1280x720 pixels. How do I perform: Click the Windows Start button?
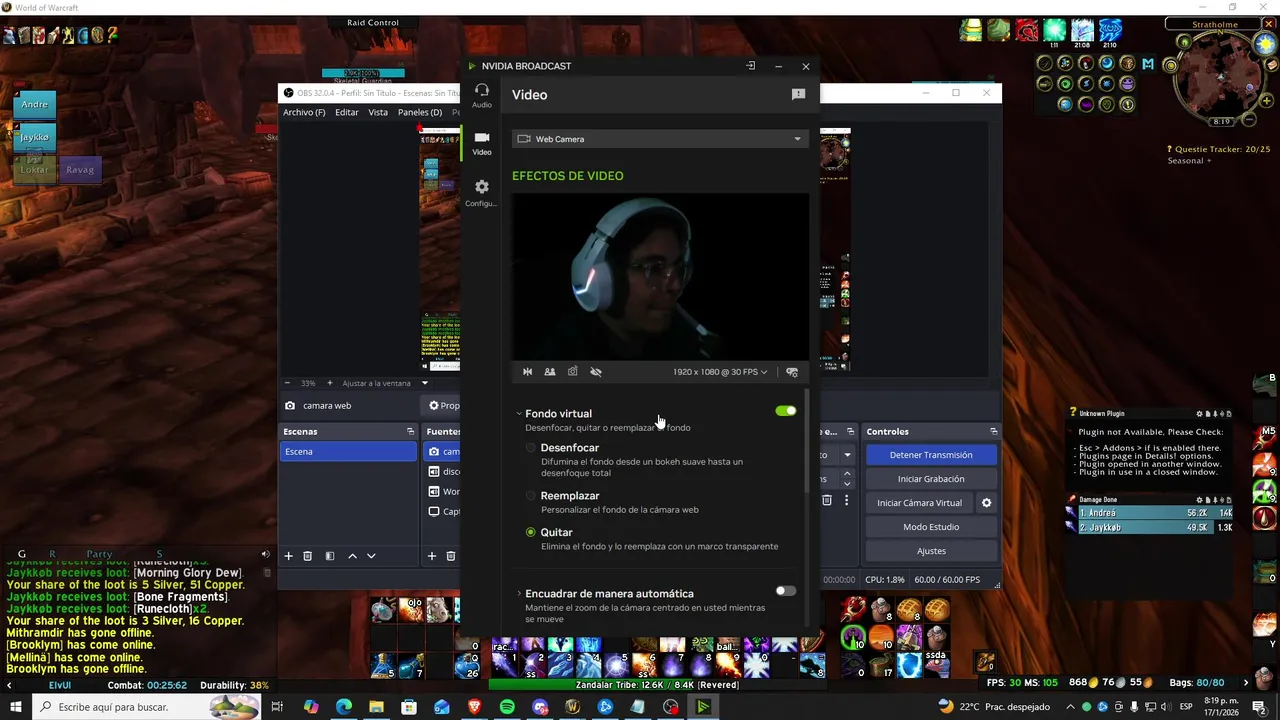[x=16, y=707]
